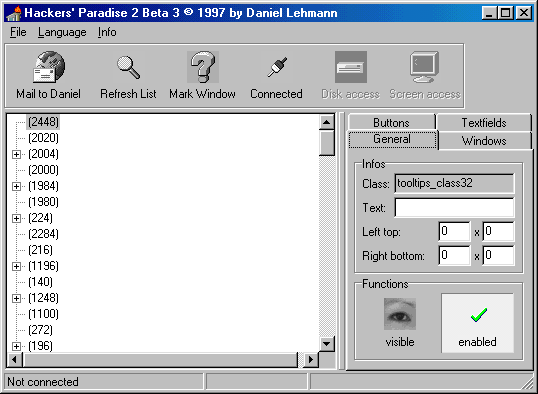This screenshot has height=394, width=538.
Task: Select the (140) tree entry
Action: click(x=40, y=282)
